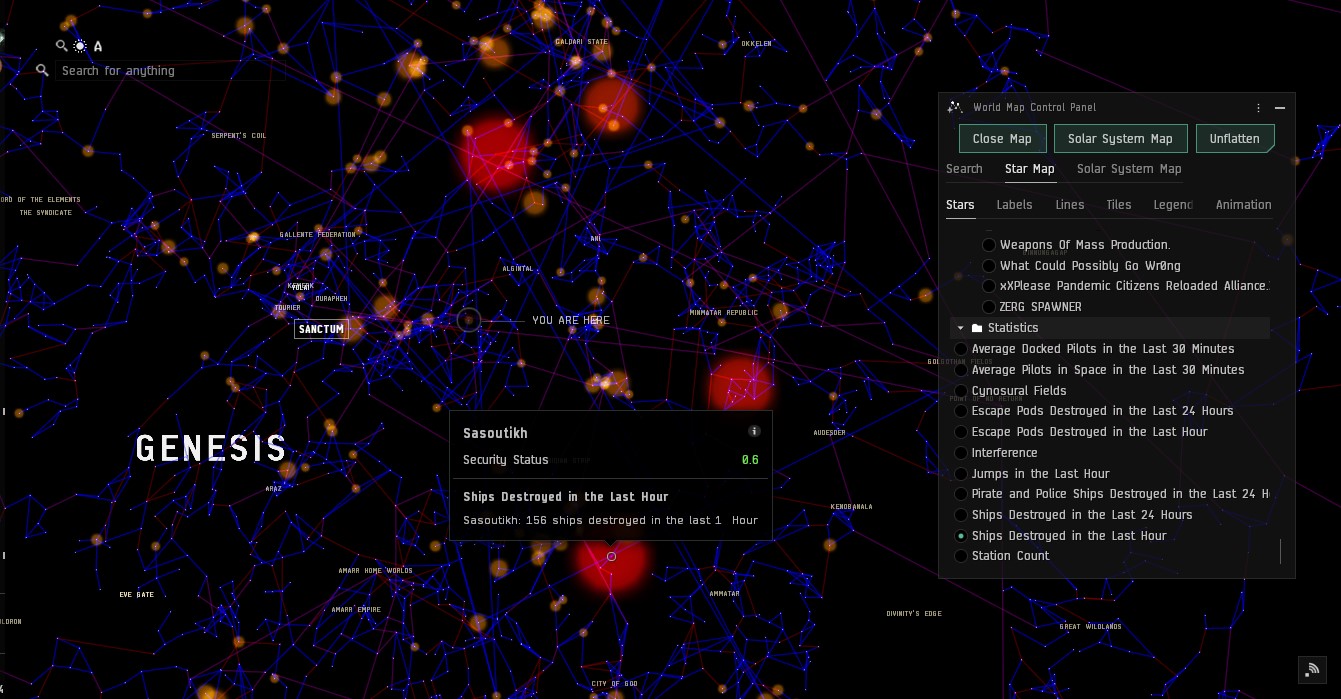Switch to the Labels sub-tab
The width and height of the screenshot is (1341, 699).
coord(1014,205)
